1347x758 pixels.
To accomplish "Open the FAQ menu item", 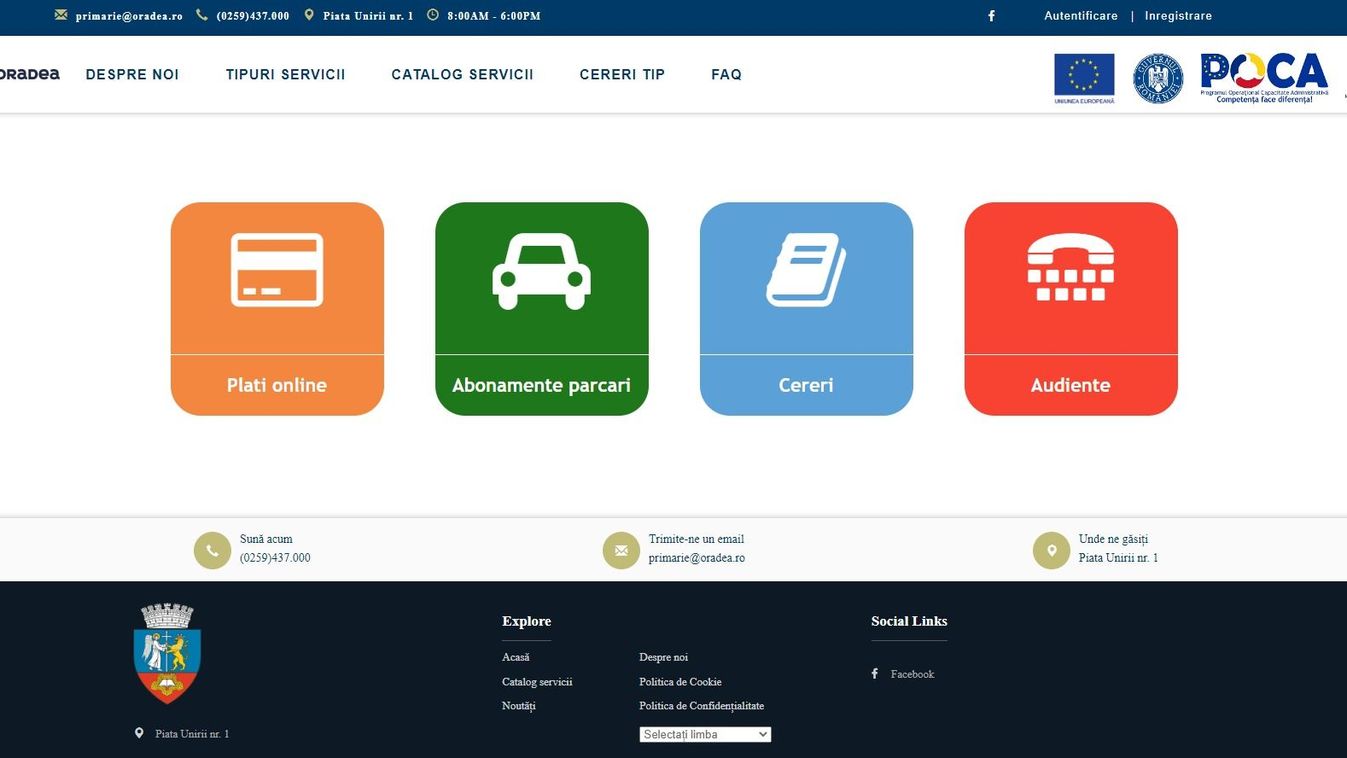I will tap(726, 74).
